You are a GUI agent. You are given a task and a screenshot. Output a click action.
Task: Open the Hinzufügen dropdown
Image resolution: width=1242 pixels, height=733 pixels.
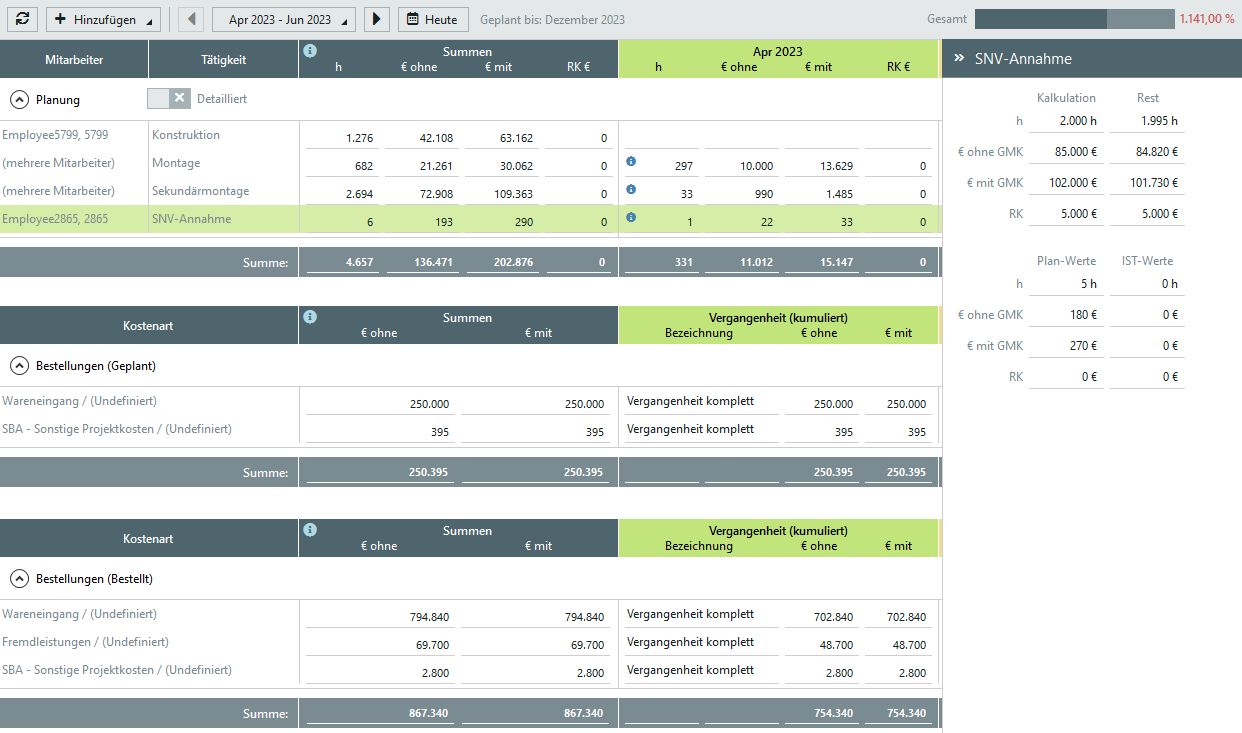click(103, 19)
